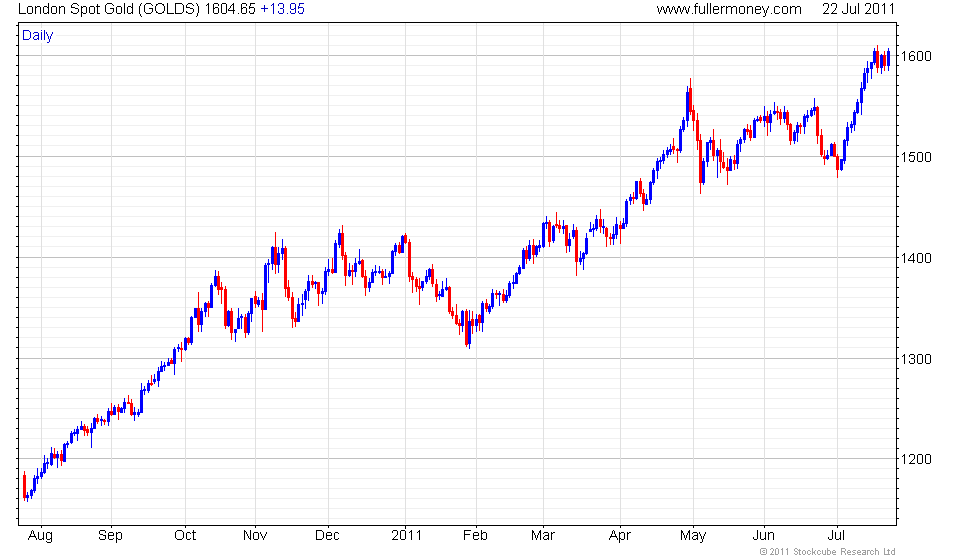Click the Aug month axis label
This screenshot has height=560, width=980.
(x=41, y=536)
